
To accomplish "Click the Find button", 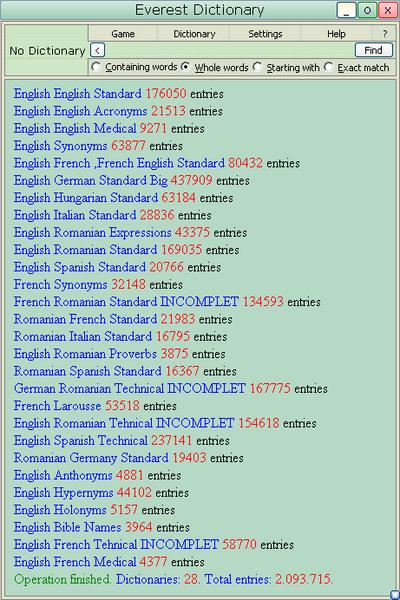I will click(x=374, y=50).
